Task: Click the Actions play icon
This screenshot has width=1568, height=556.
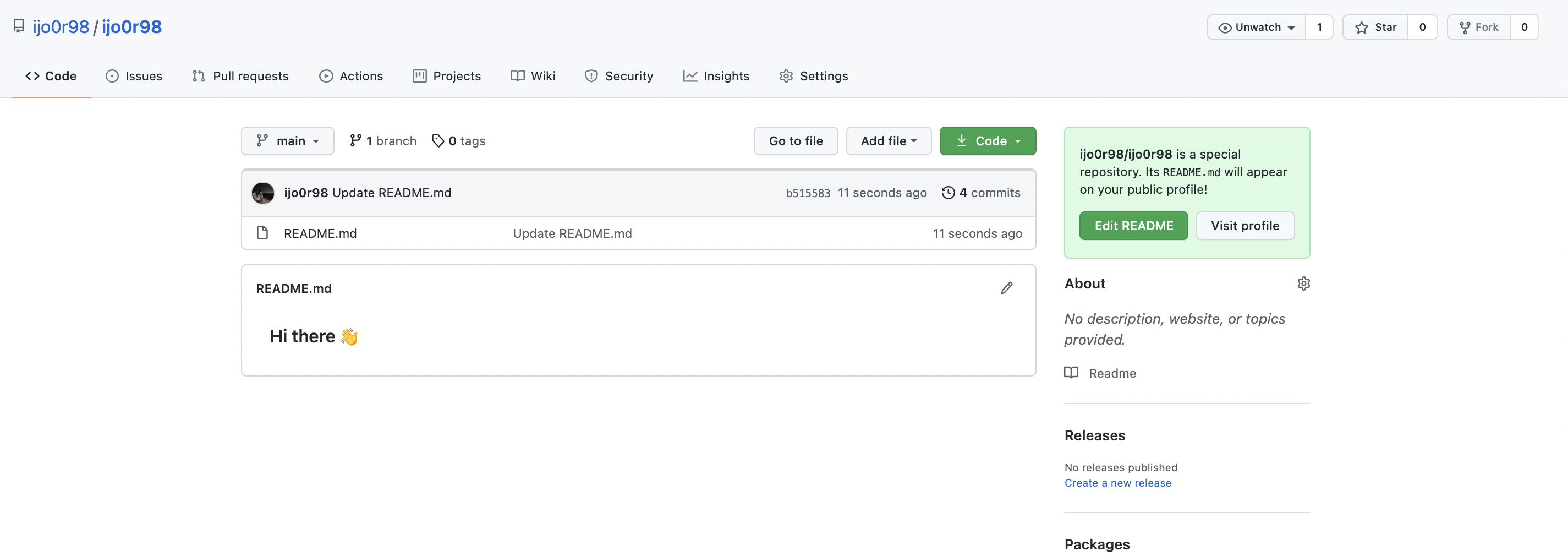Action: coord(326,76)
